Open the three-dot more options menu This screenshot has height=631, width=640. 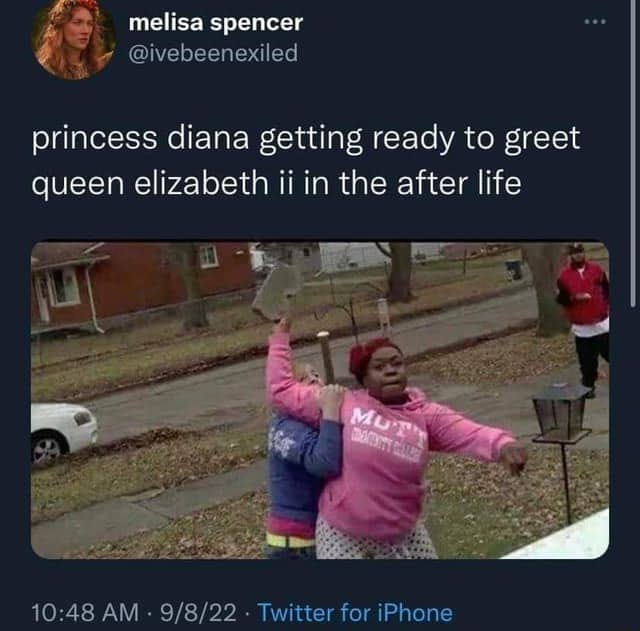coord(595,21)
